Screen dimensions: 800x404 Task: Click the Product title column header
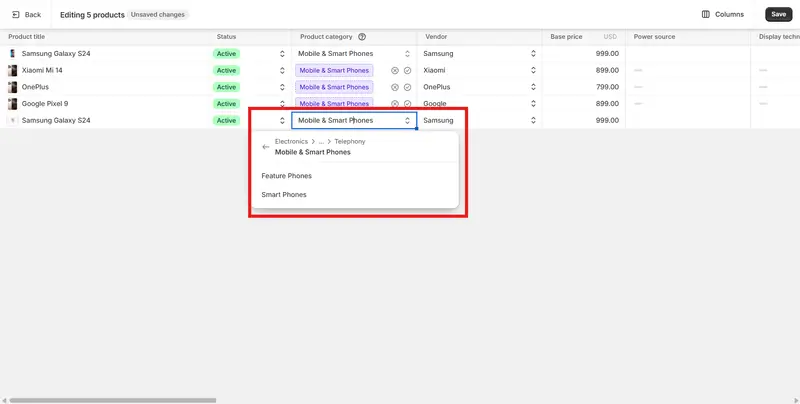coord(27,37)
